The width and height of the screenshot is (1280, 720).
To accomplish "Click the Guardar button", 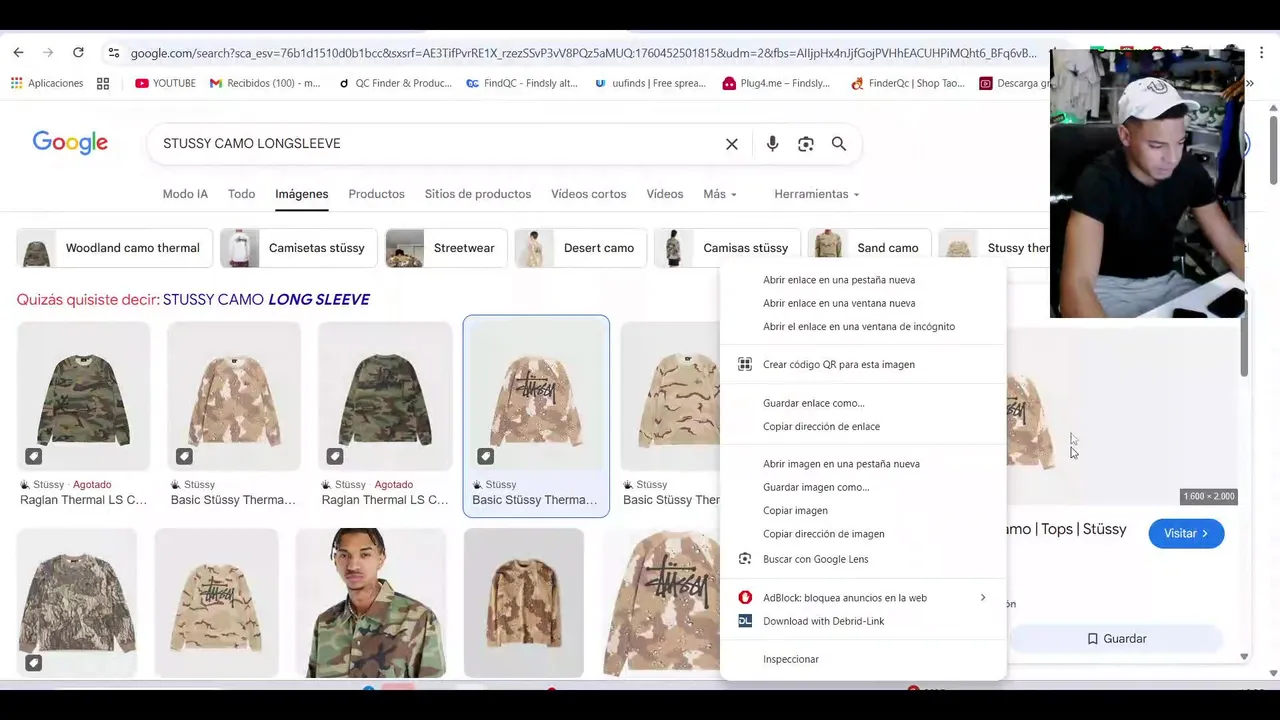I will pyautogui.click(x=1116, y=638).
